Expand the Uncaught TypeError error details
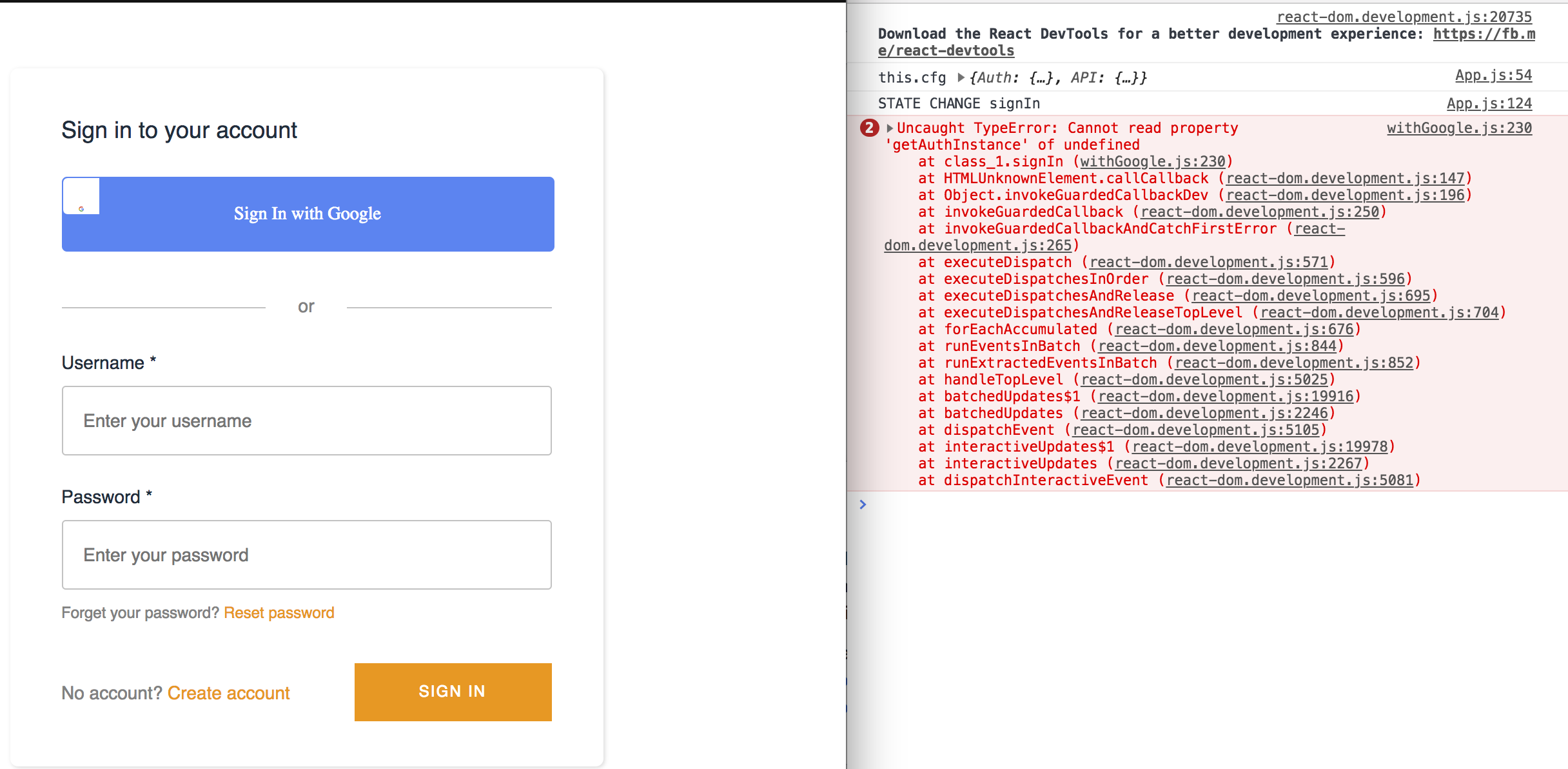The width and height of the screenshot is (1568, 769). 889,128
